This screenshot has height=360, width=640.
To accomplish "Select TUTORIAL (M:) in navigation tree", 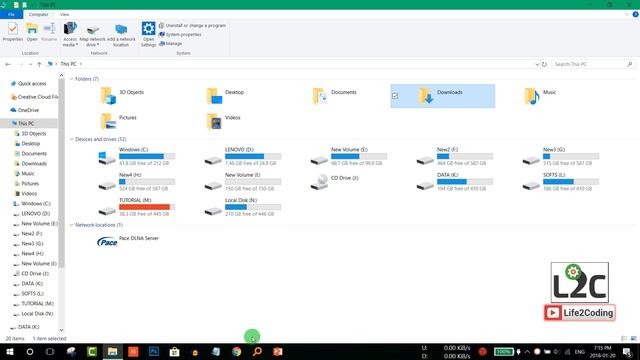I will click(x=37, y=304).
